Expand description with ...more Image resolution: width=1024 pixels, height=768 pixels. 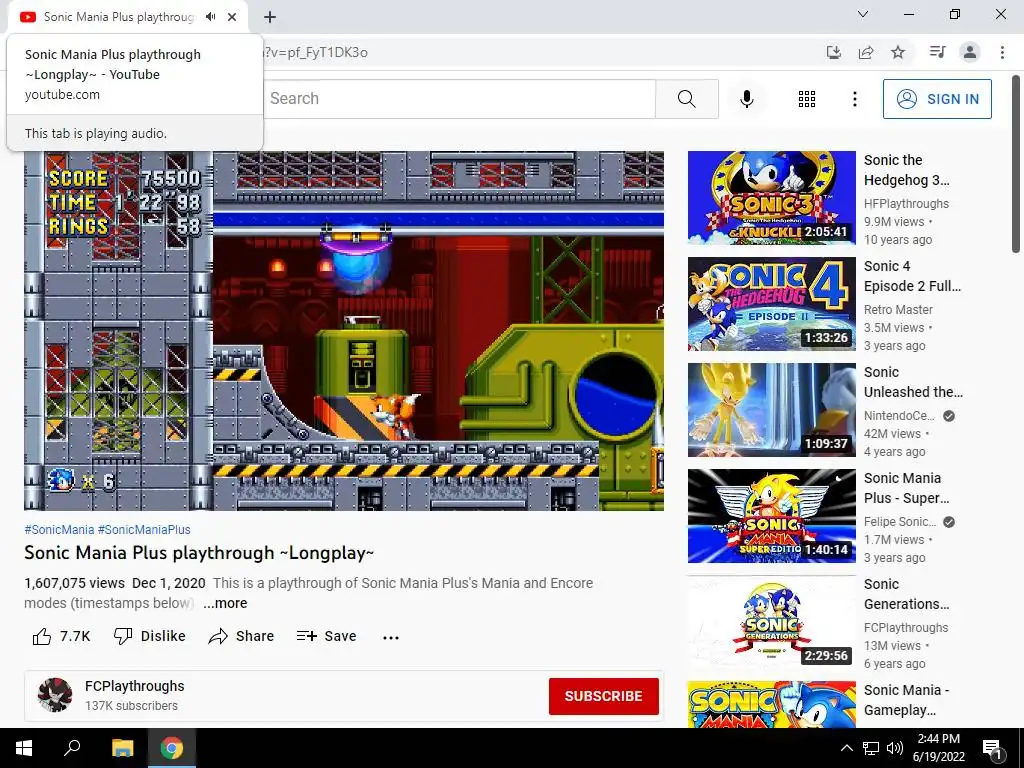tap(225, 603)
